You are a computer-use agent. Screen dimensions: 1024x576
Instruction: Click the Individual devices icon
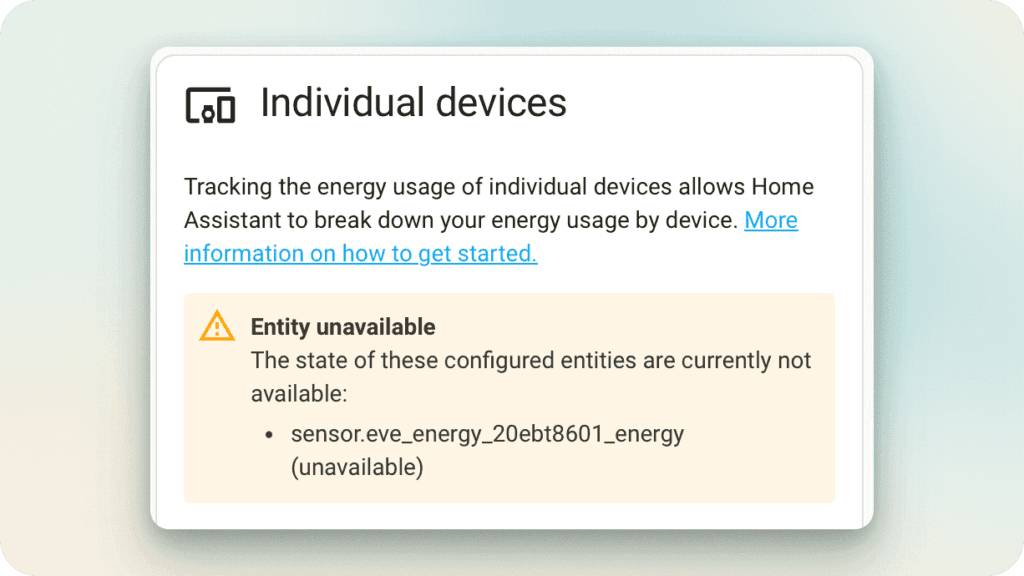coord(210,105)
